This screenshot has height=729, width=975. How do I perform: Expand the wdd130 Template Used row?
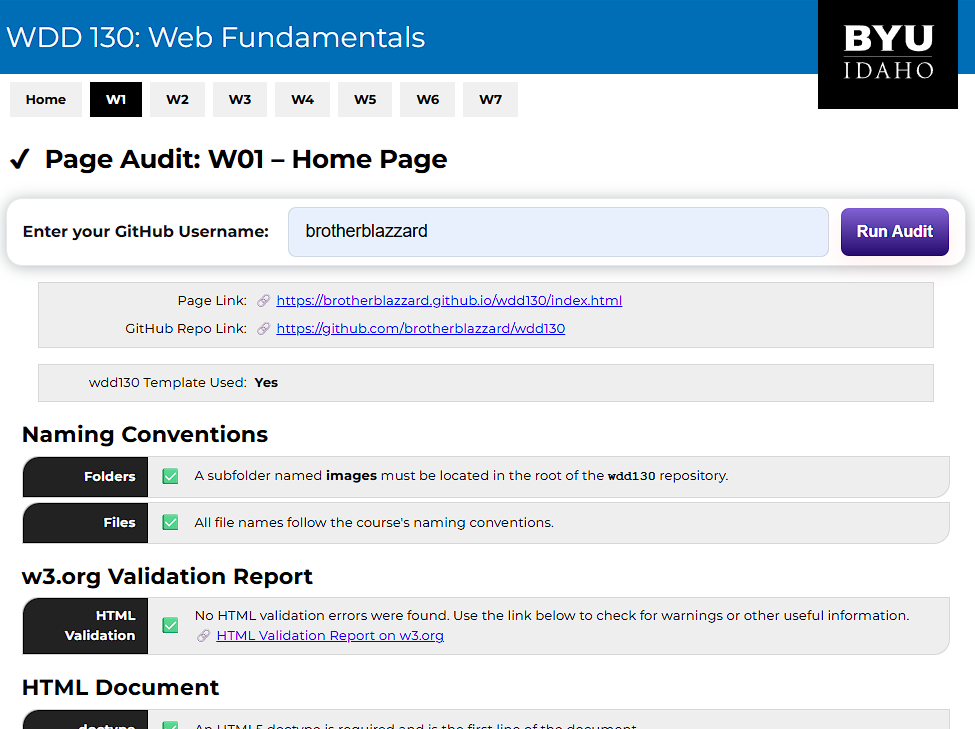(485, 382)
